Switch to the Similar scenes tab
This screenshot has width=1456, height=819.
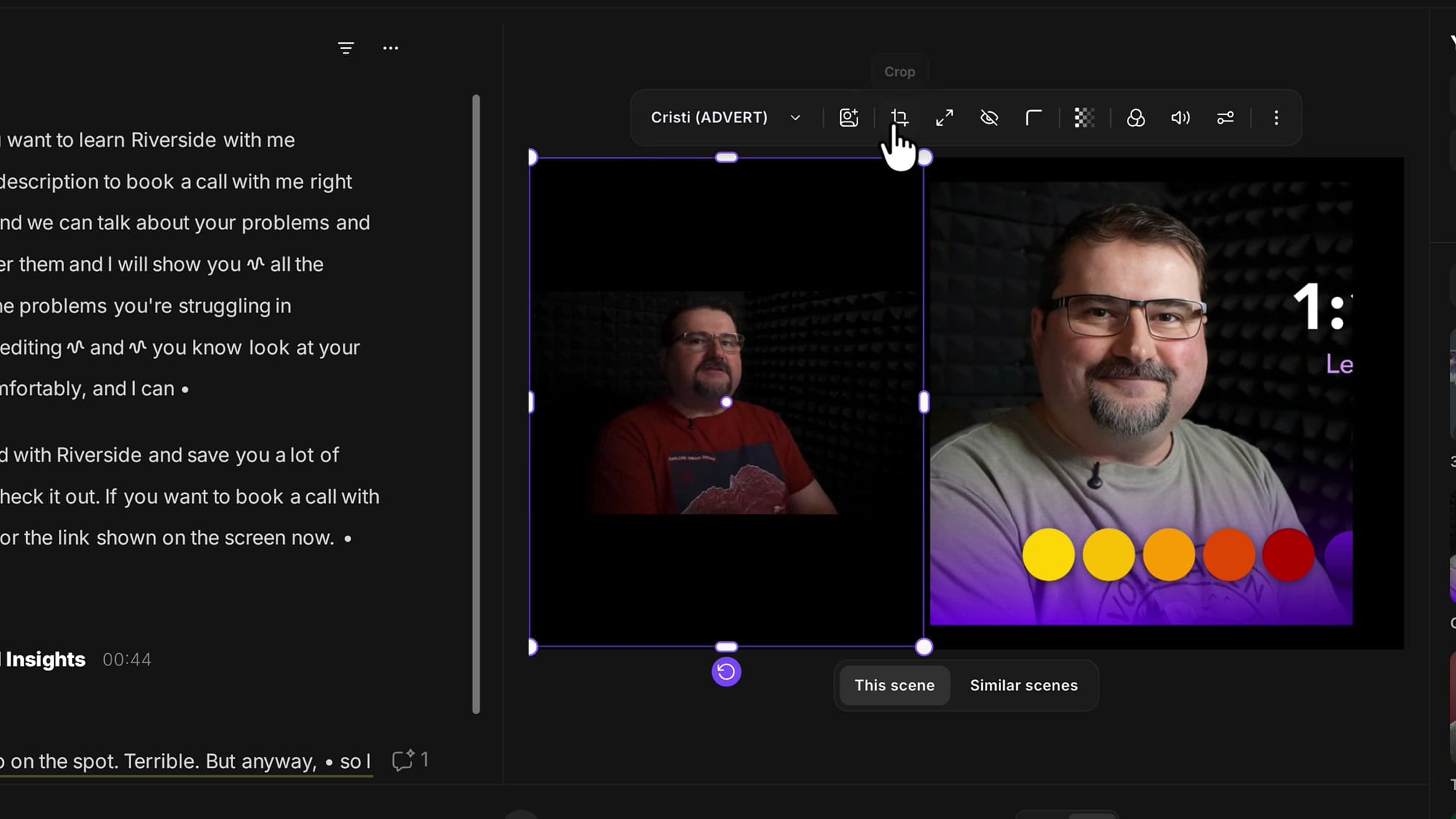point(1024,685)
